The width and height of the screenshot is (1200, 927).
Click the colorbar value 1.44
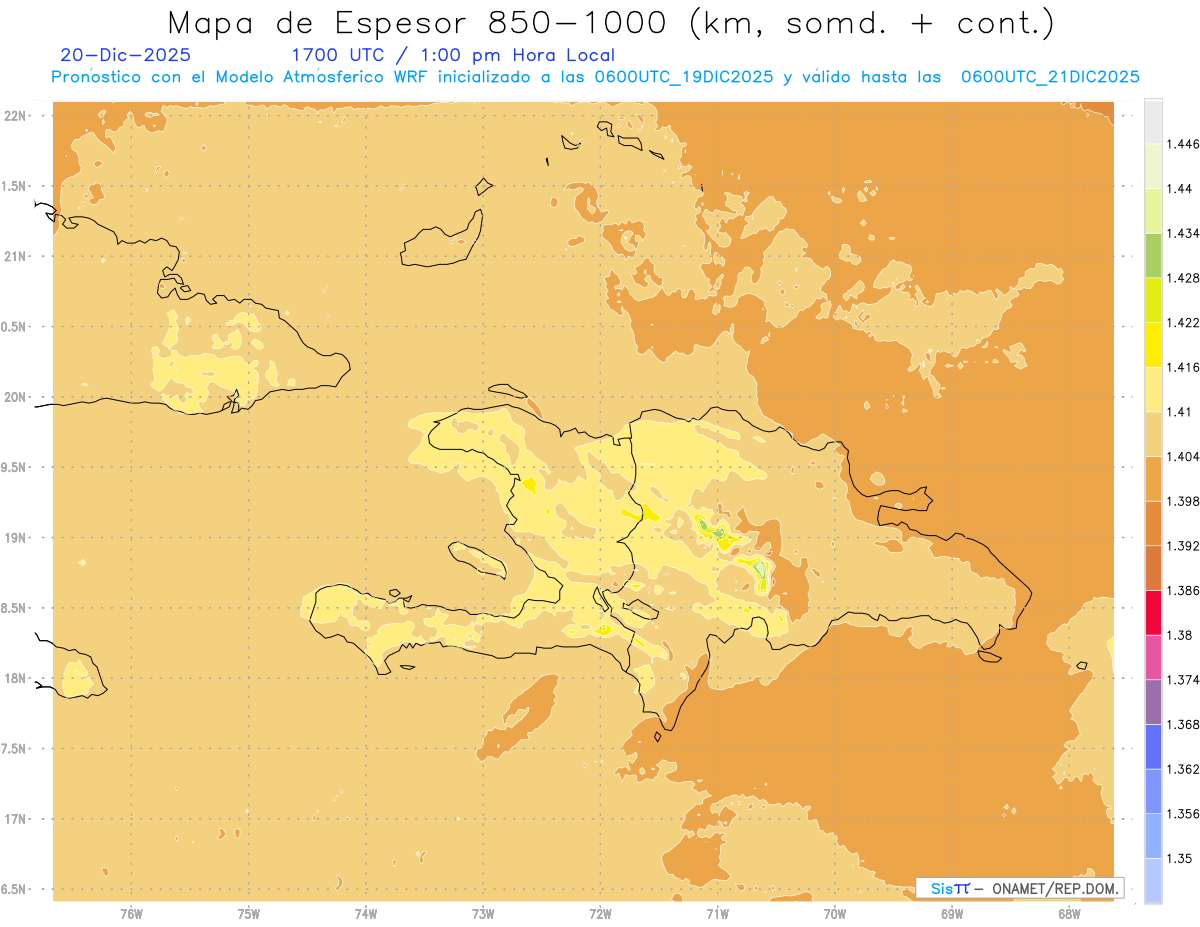(x=1178, y=188)
